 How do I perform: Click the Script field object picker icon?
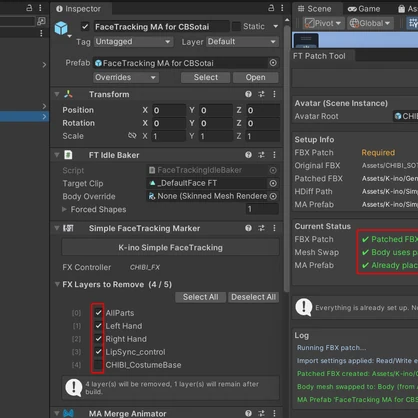point(273,170)
